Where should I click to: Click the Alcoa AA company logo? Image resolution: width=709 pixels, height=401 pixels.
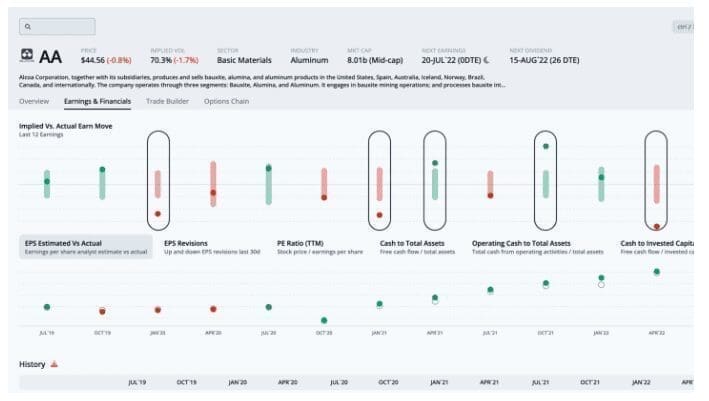[x=27, y=55]
